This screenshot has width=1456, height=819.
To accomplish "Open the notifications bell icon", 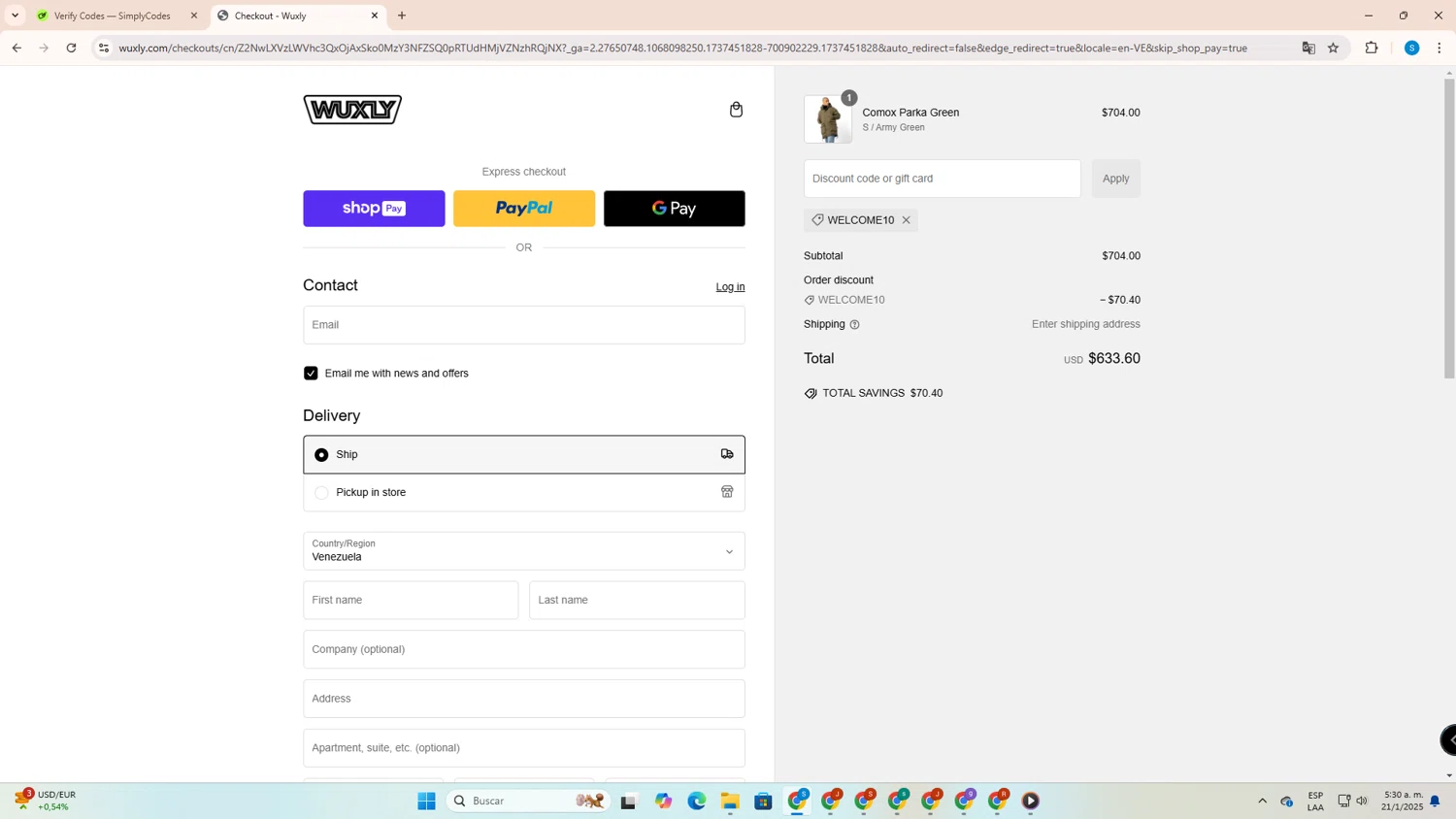I will [x=1435, y=802].
